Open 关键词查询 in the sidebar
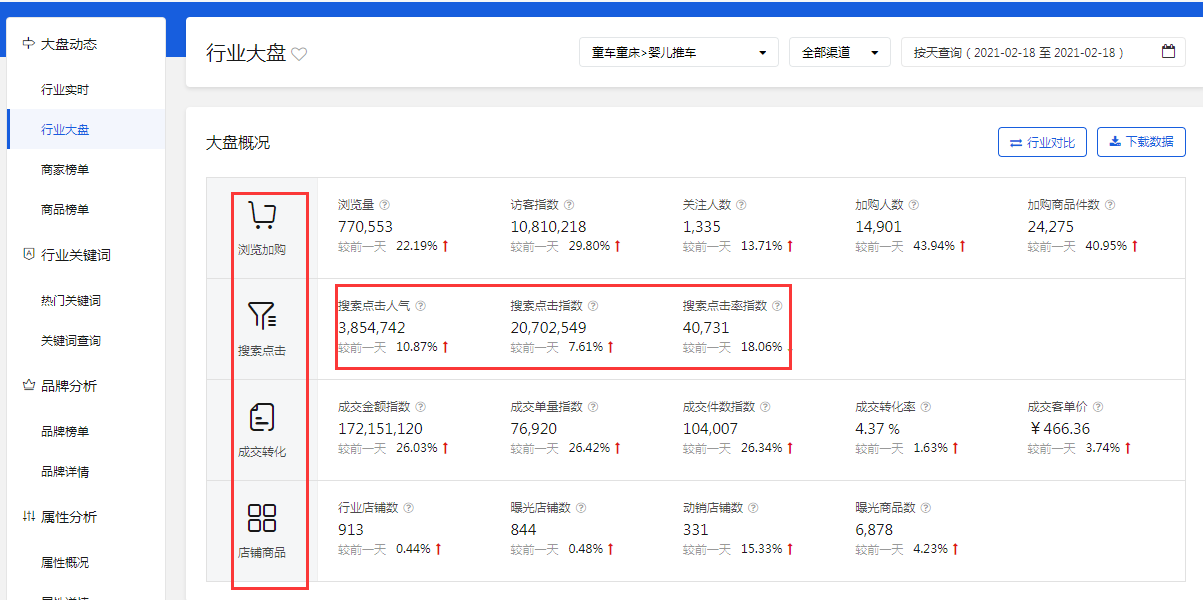 71,341
